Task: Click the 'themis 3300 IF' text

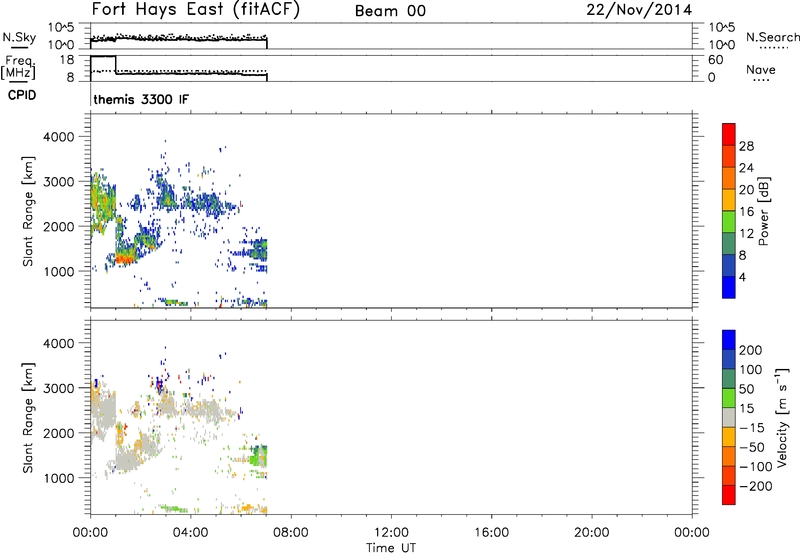Action: (141, 99)
